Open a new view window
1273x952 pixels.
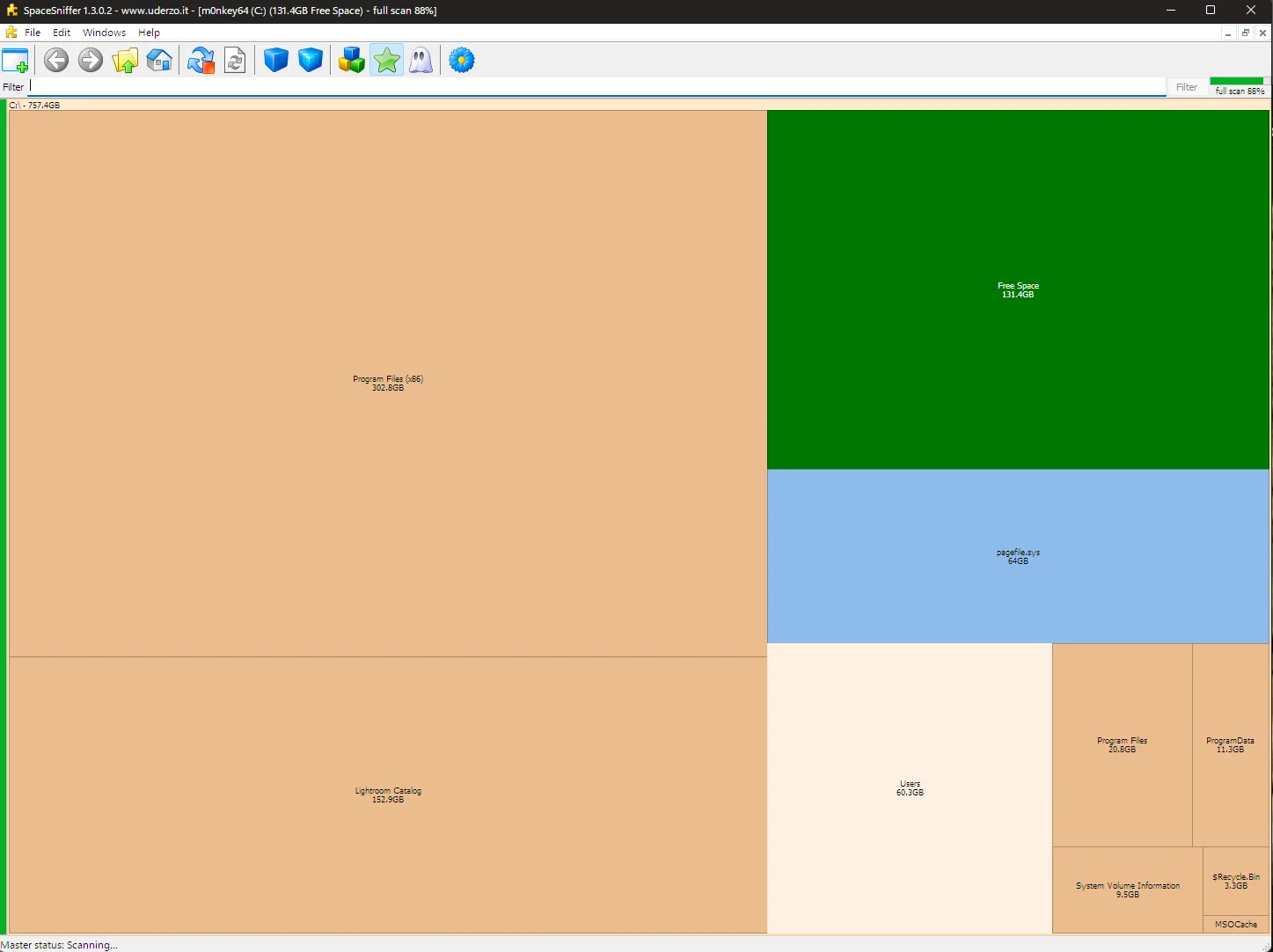pos(16,61)
